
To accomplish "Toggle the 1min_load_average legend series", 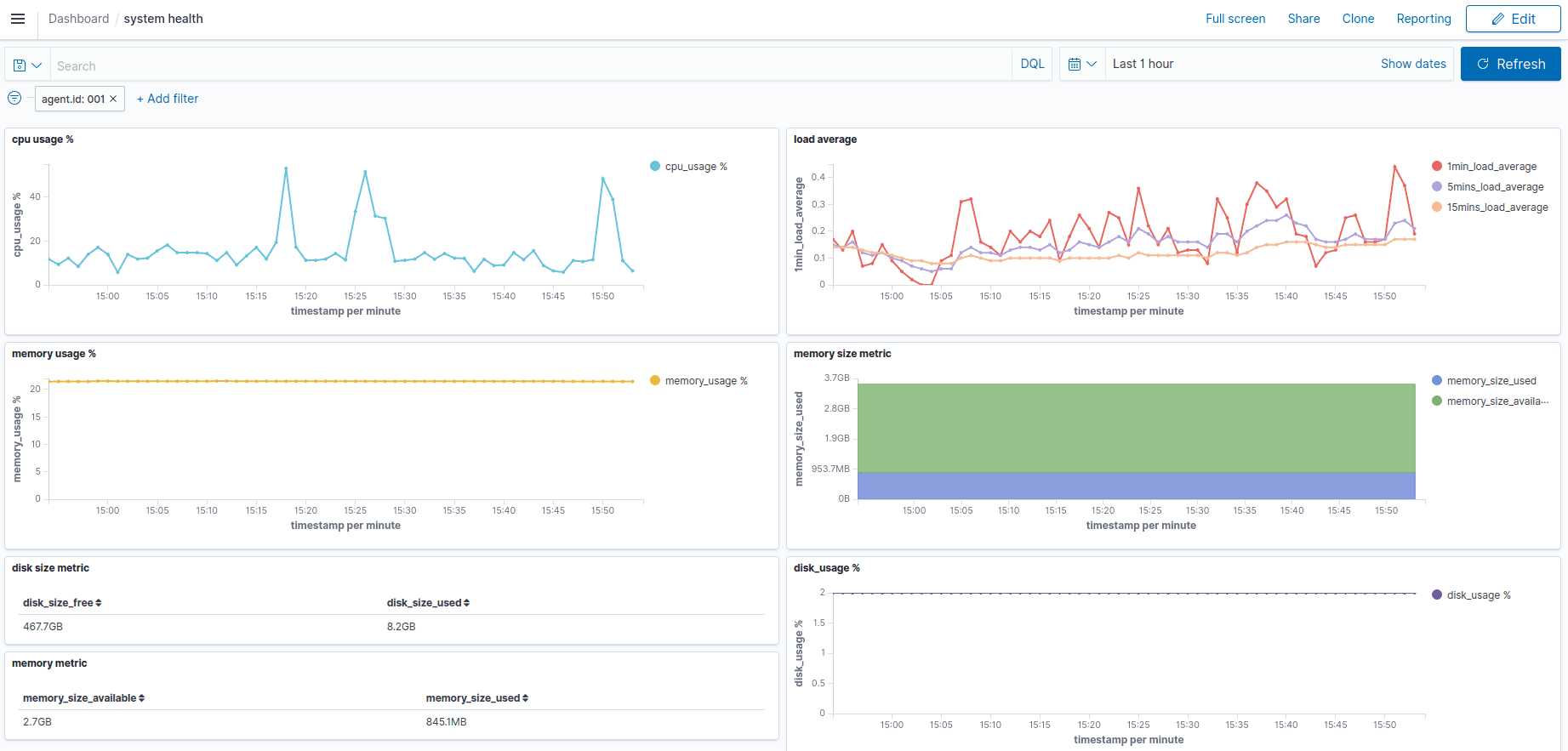I will tap(1491, 167).
